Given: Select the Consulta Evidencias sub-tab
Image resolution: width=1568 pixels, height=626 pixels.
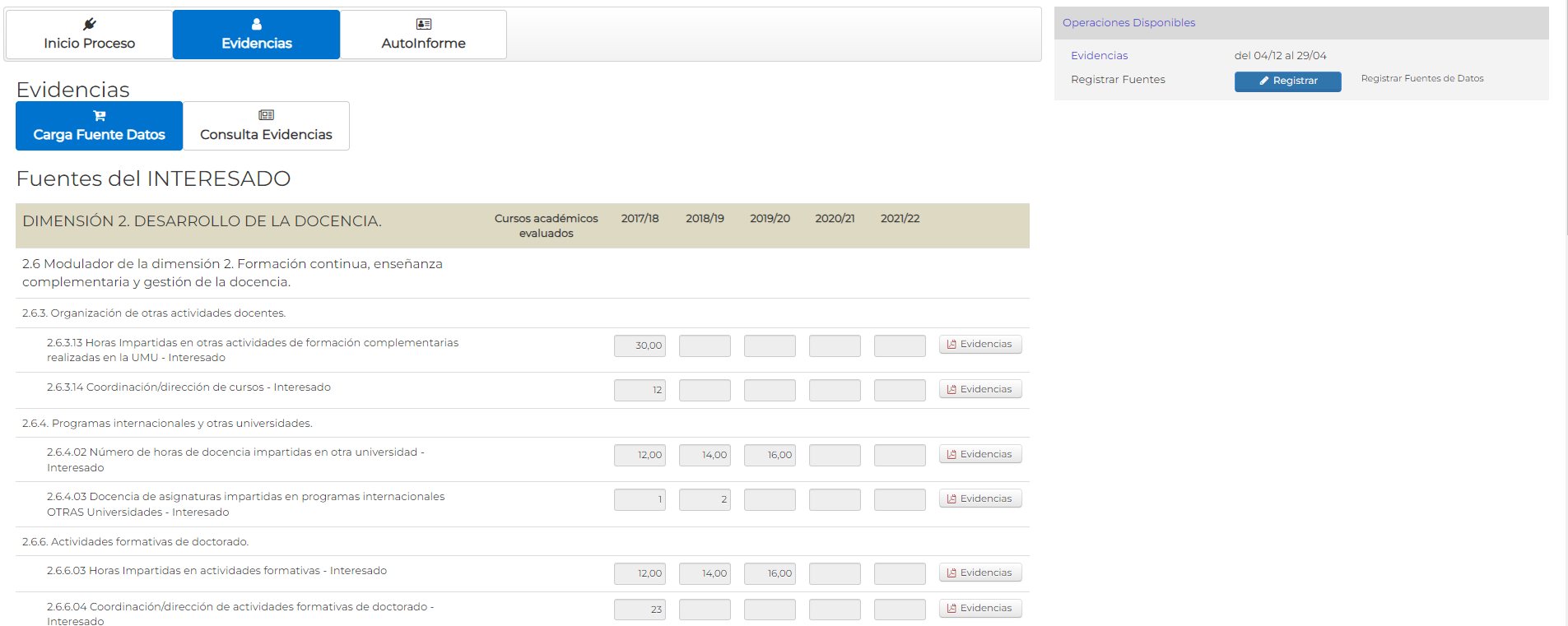Looking at the screenshot, I should click(266, 126).
